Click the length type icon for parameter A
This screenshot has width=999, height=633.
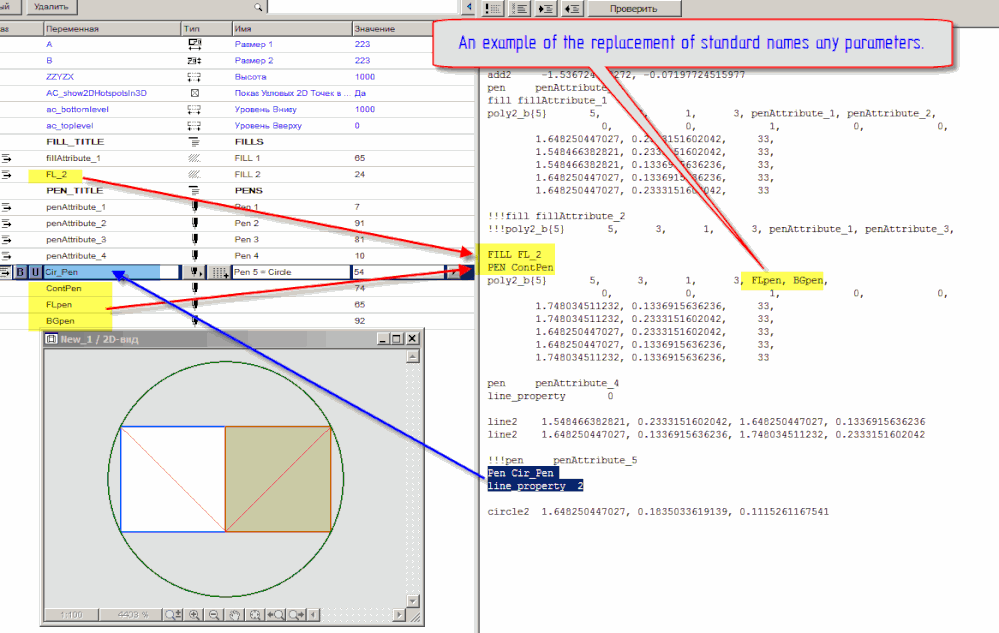coord(195,44)
